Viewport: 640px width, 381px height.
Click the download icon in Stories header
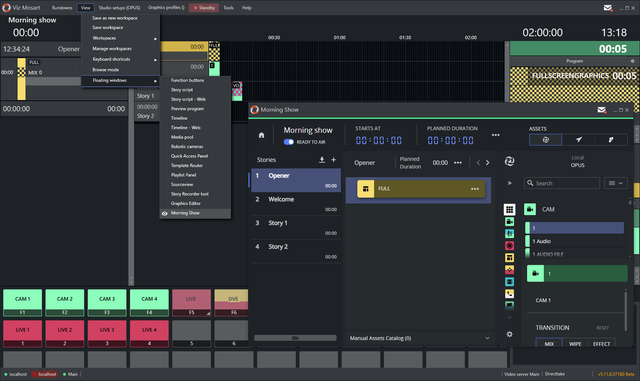pyautogui.click(x=322, y=160)
